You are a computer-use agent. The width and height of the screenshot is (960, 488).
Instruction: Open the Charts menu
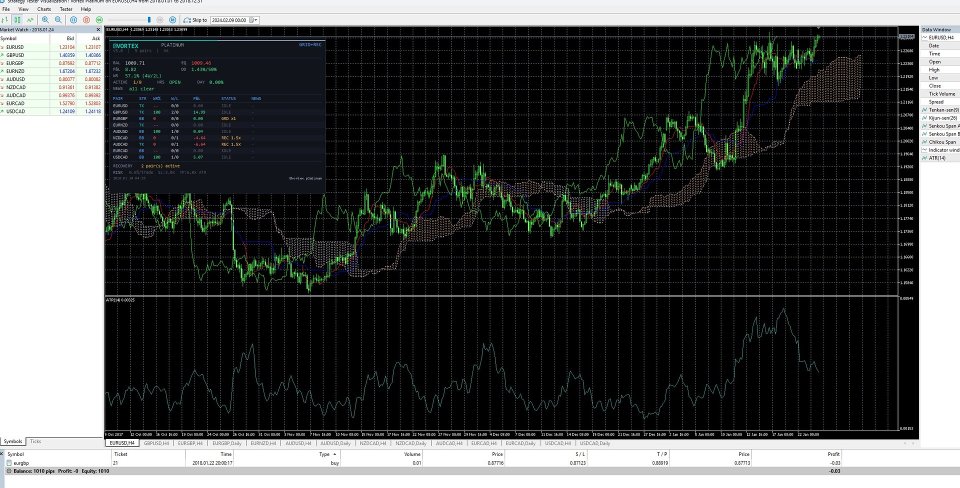[44, 9]
